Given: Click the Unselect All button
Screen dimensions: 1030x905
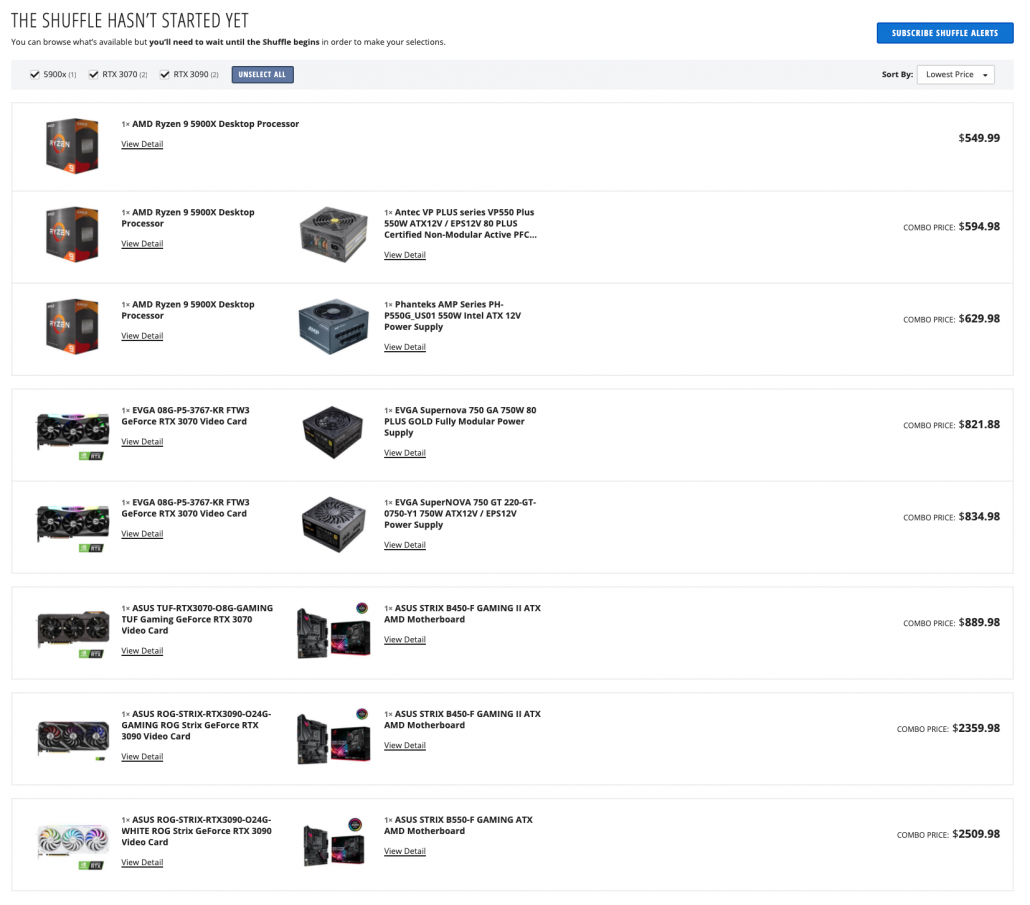Looking at the screenshot, I should 262,75.
